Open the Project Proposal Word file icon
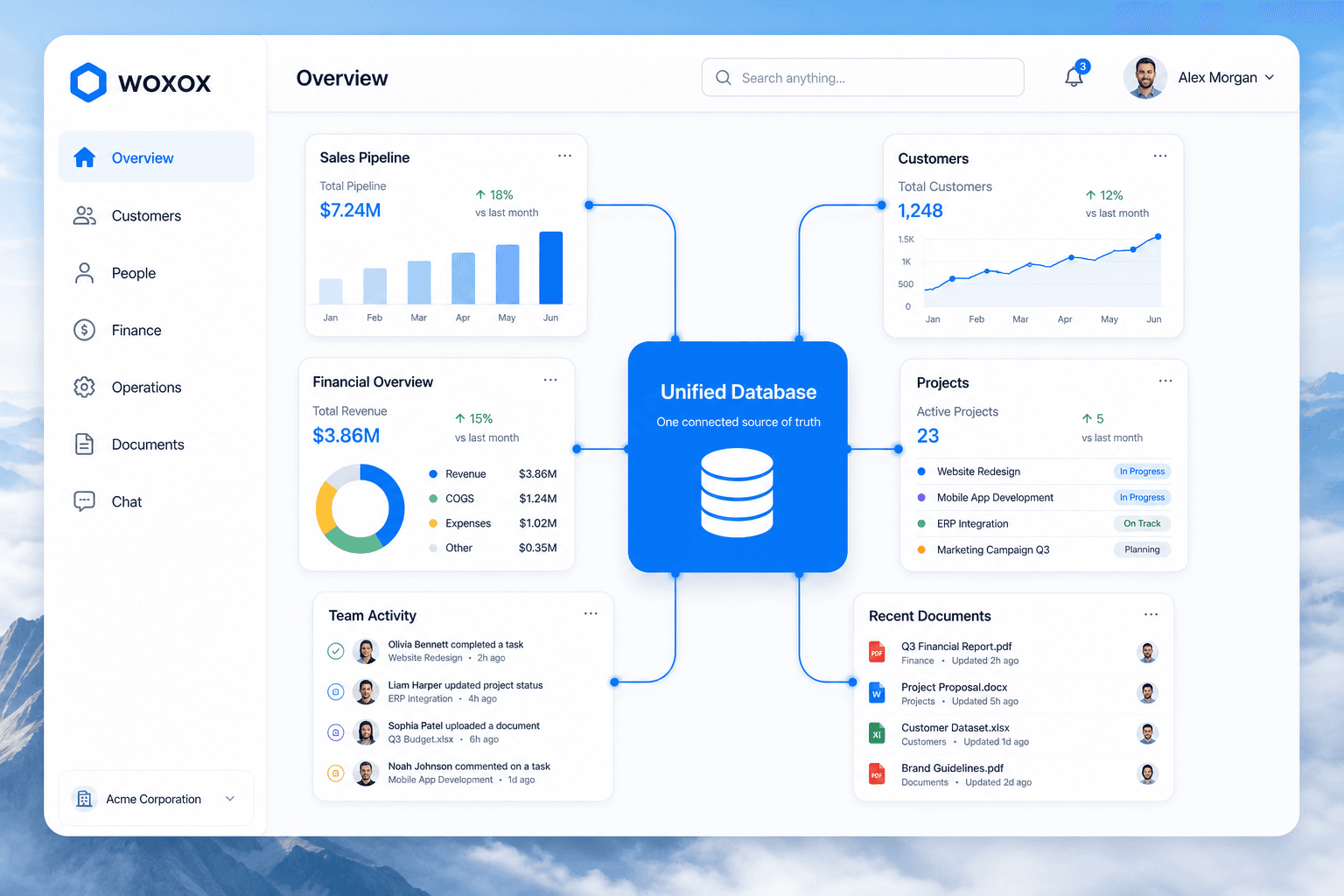Image resolution: width=1344 pixels, height=896 pixels. tap(877, 693)
